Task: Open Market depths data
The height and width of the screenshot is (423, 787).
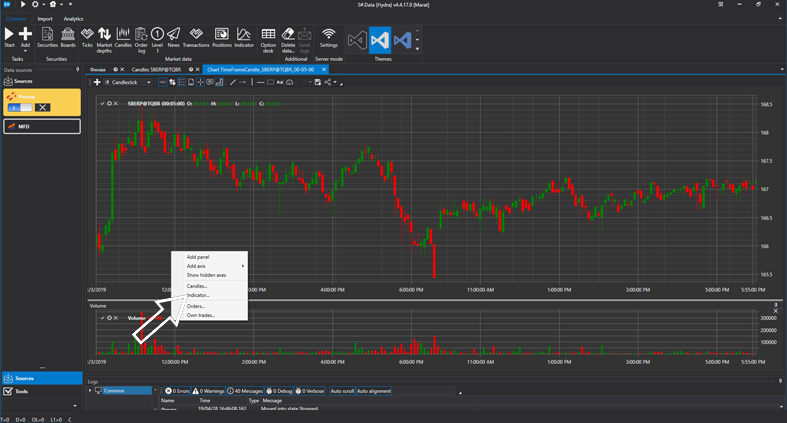Action: click(104, 40)
